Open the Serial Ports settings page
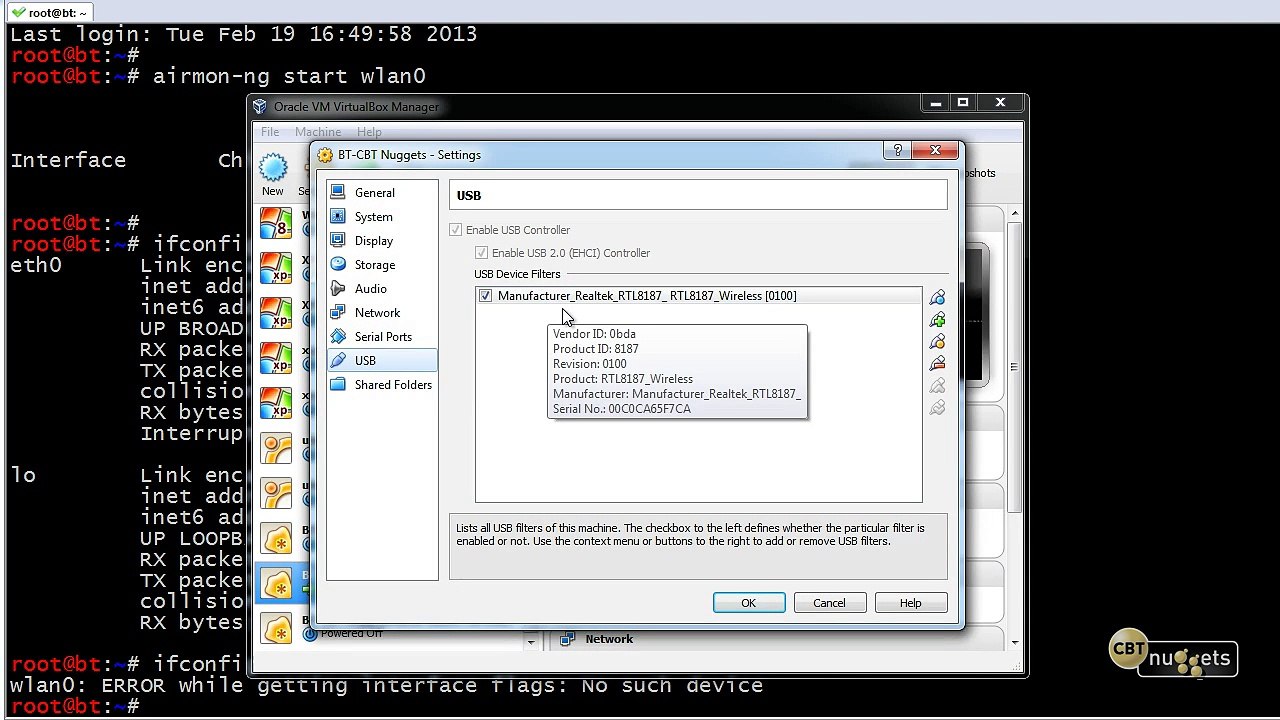1280x720 pixels. click(382, 337)
